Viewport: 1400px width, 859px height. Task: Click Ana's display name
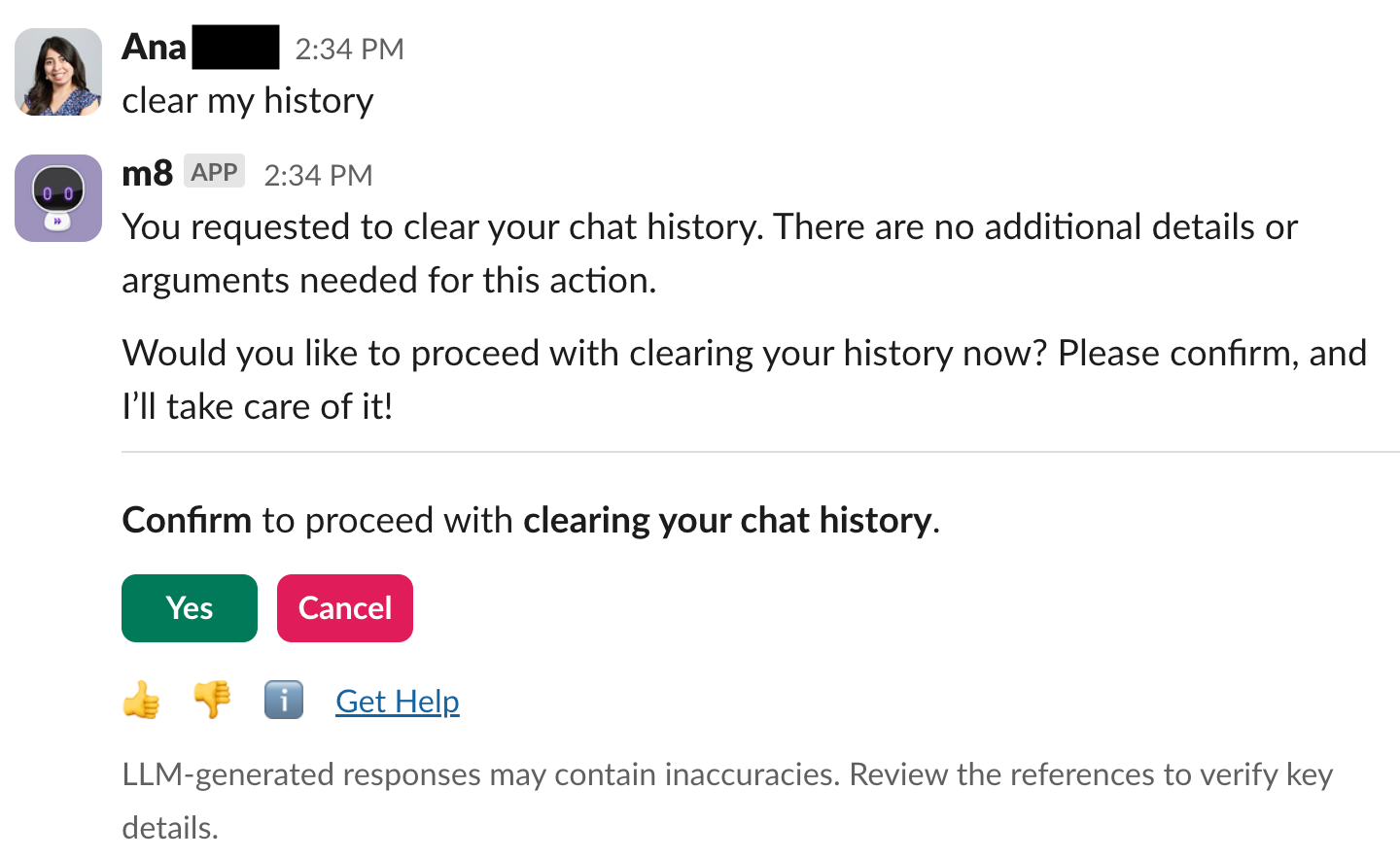pos(154,48)
